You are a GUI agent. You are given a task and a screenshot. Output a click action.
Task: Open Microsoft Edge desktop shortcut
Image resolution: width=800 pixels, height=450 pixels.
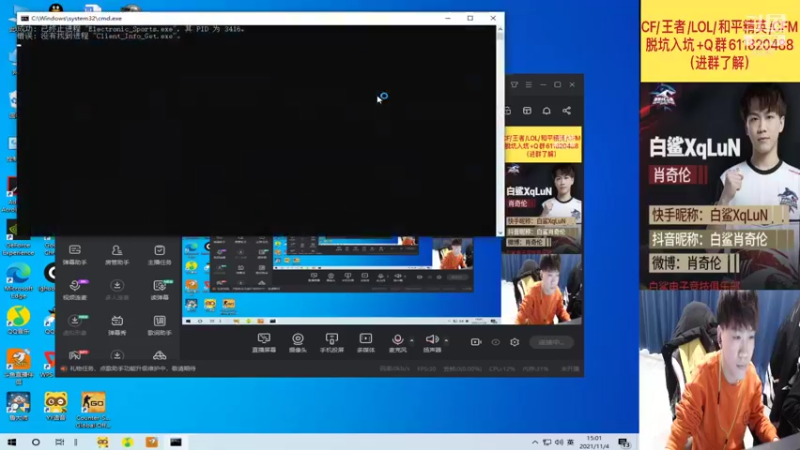[18, 281]
